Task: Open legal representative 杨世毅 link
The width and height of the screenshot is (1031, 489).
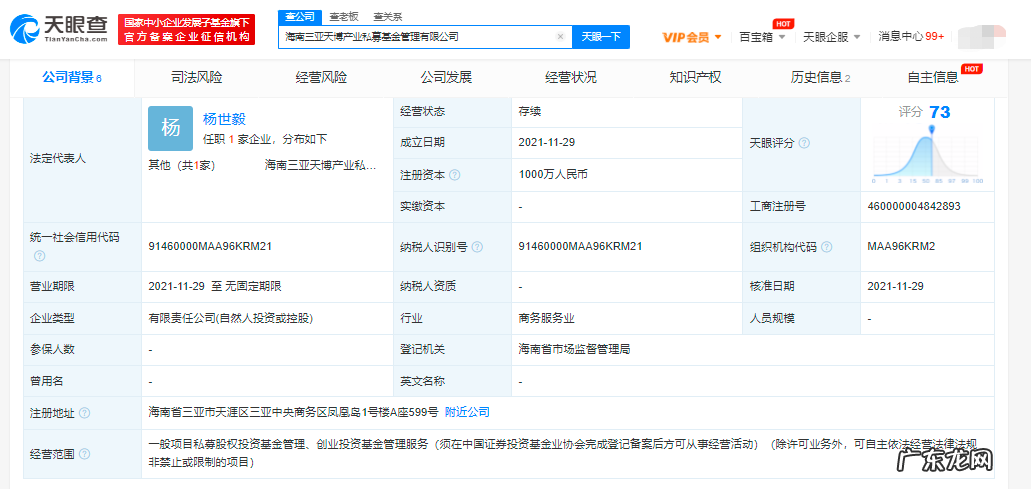Action: point(224,119)
